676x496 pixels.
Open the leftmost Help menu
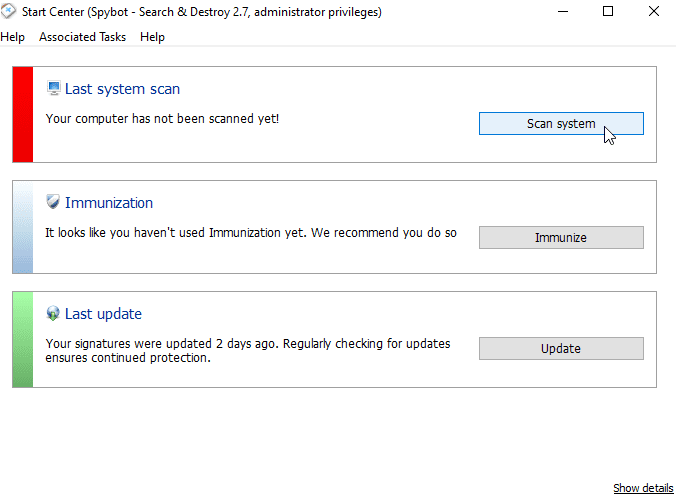[13, 37]
